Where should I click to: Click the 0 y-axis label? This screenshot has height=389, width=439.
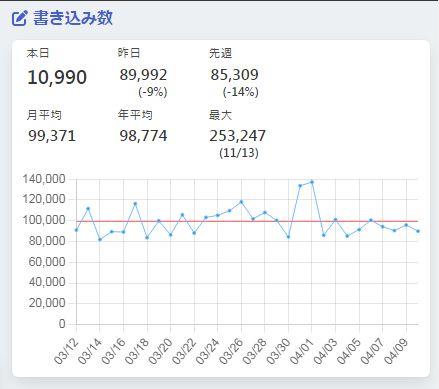tap(62, 324)
